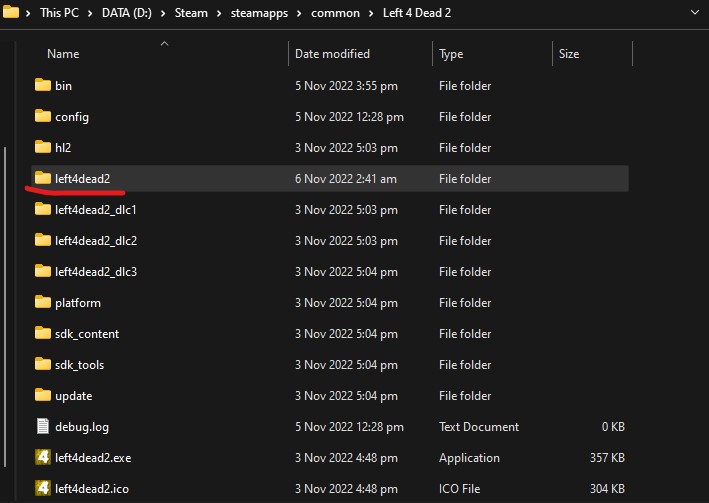Select the underlined left4dead2 folder
Image resolution: width=709 pixels, height=503 pixels.
click(82, 179)
